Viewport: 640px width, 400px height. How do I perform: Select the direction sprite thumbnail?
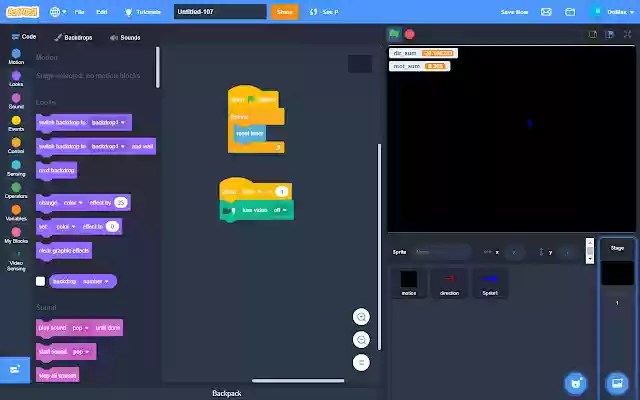(449, 283)
